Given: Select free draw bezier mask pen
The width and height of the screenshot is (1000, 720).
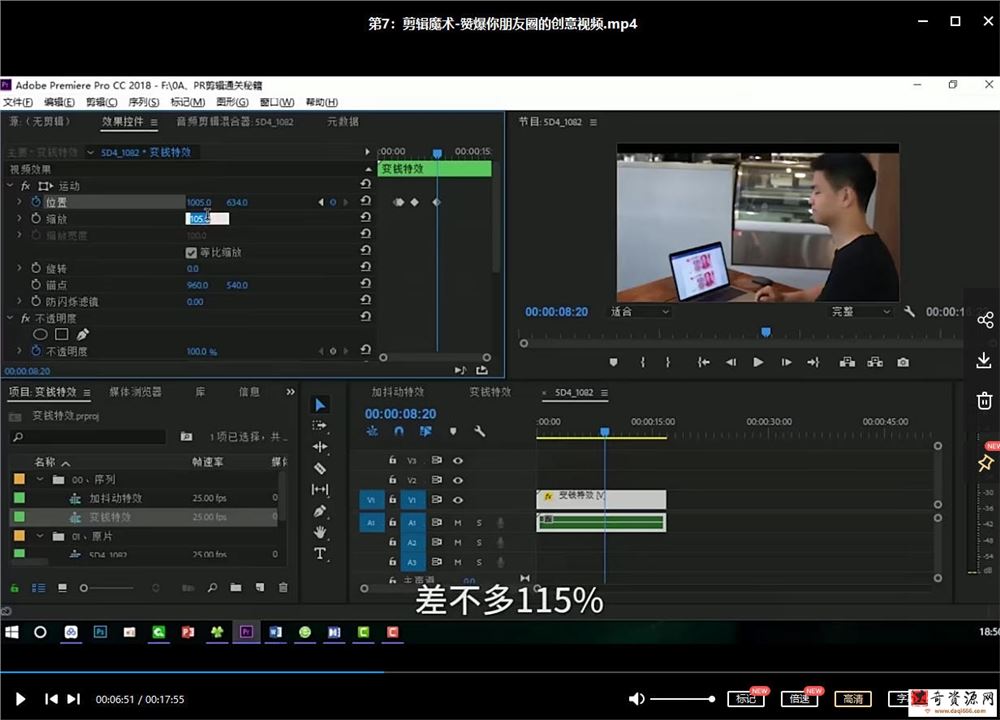Looking at the screenshot, I should pyautogui.click(x=83, y=334).
